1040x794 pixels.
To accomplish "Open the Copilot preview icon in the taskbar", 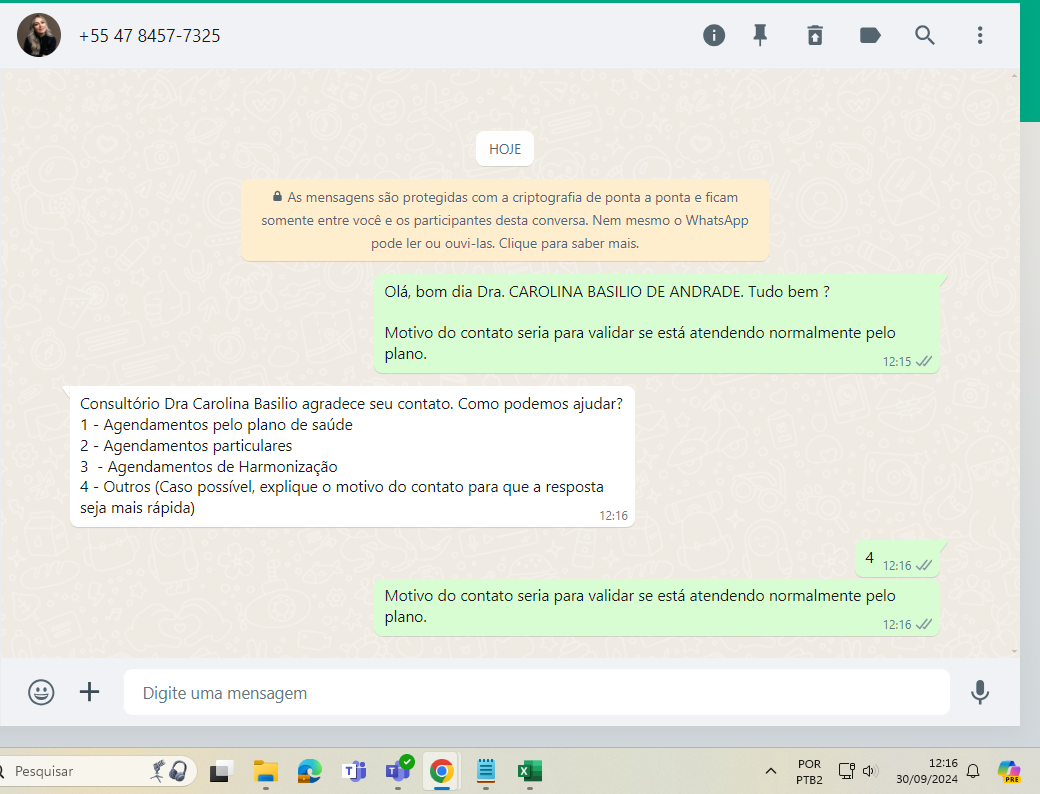I will 1009,771.
